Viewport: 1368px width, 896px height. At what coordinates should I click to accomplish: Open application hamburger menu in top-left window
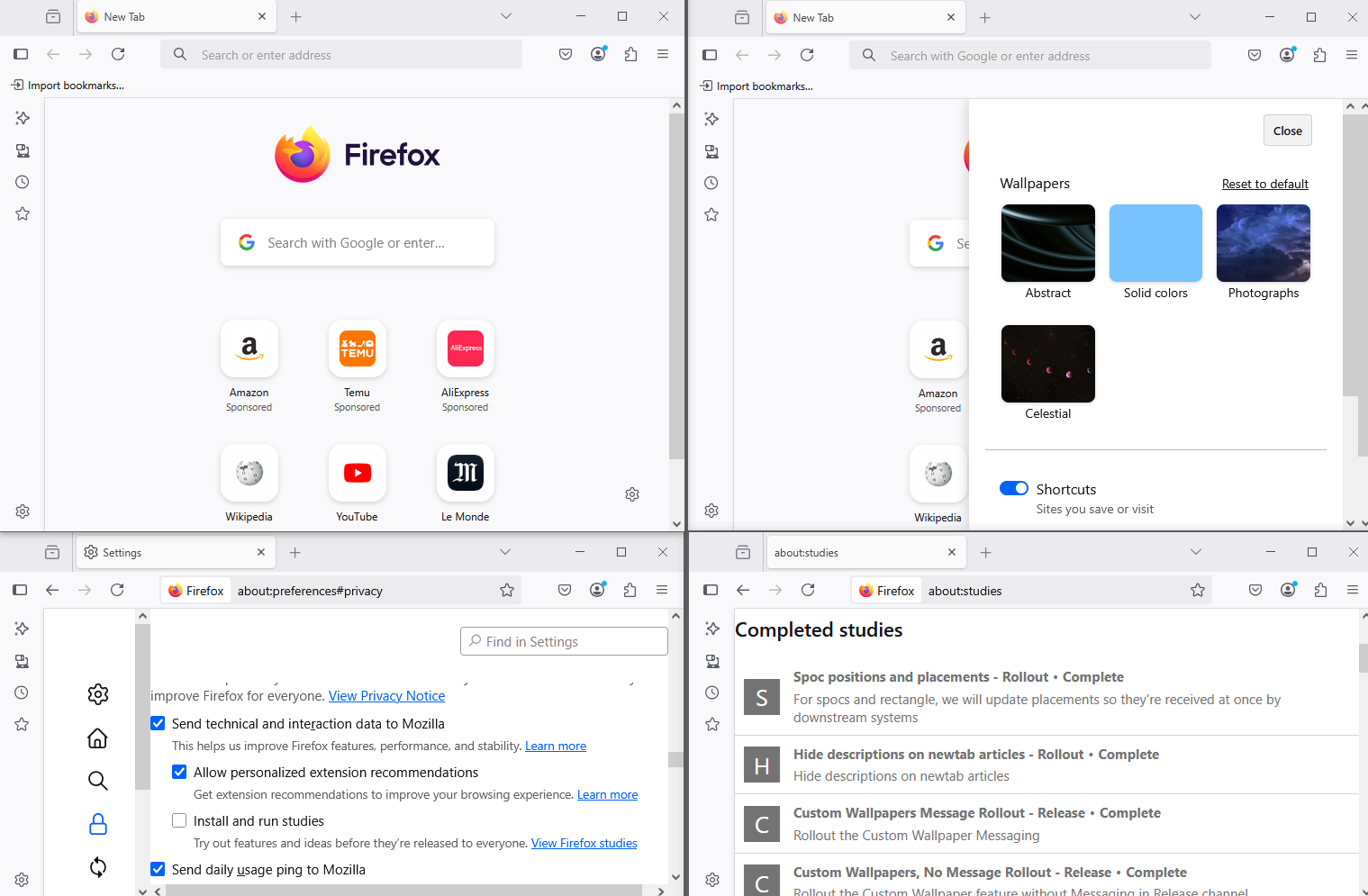663,54
